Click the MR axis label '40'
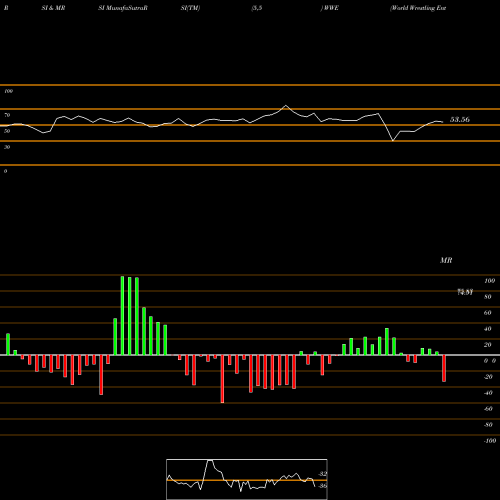Screen dimensions: 500x500 point(488,329)
